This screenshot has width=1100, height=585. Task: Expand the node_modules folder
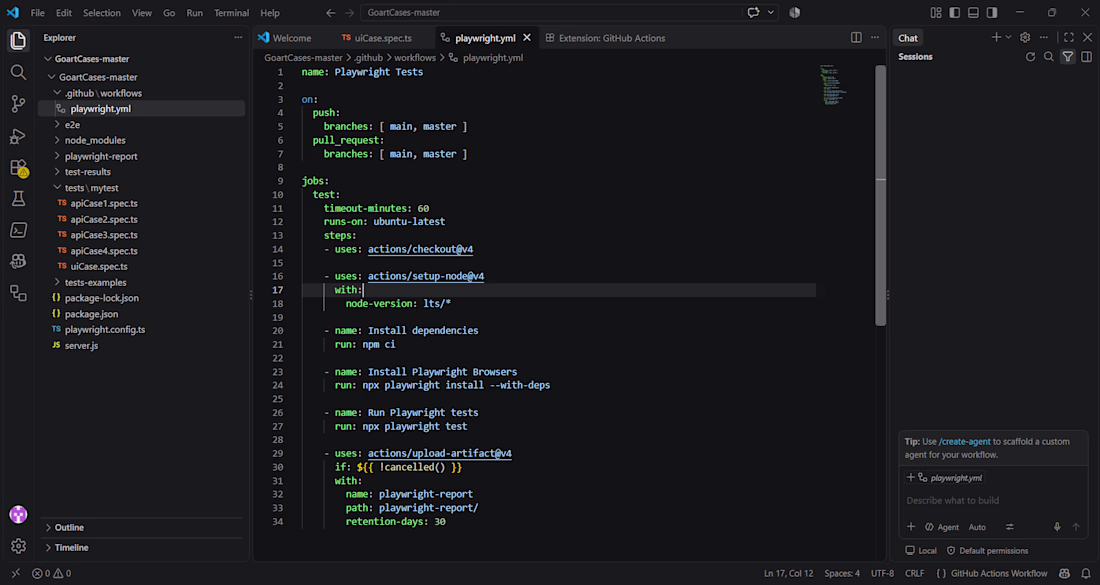[58, 140]
